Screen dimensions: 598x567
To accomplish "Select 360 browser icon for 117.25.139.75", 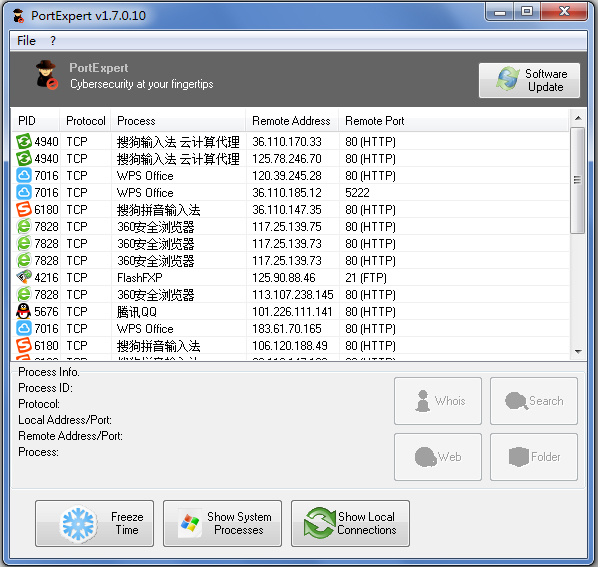I will coord(24,226).
